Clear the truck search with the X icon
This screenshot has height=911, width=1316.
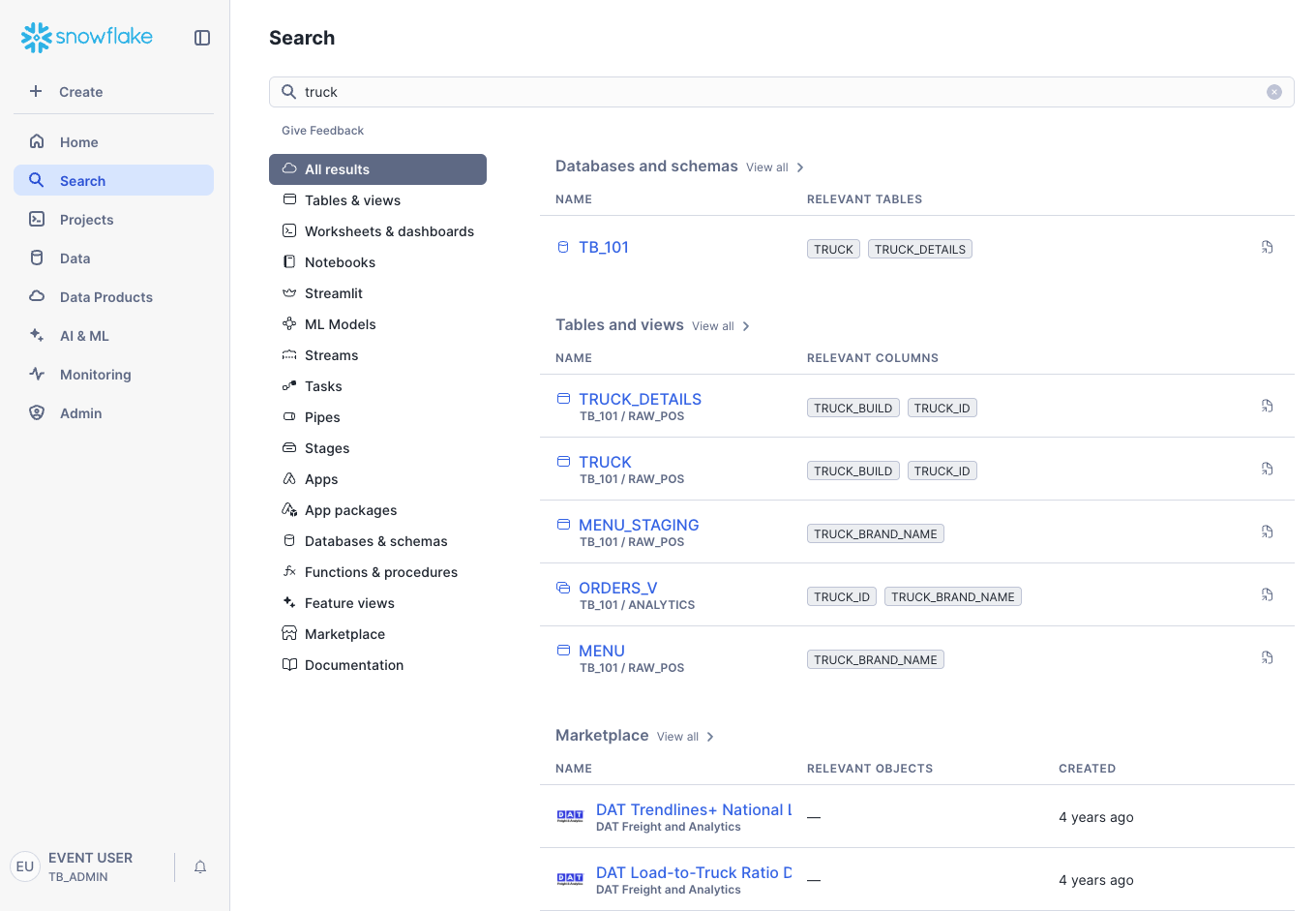(x=1274, y=91)
